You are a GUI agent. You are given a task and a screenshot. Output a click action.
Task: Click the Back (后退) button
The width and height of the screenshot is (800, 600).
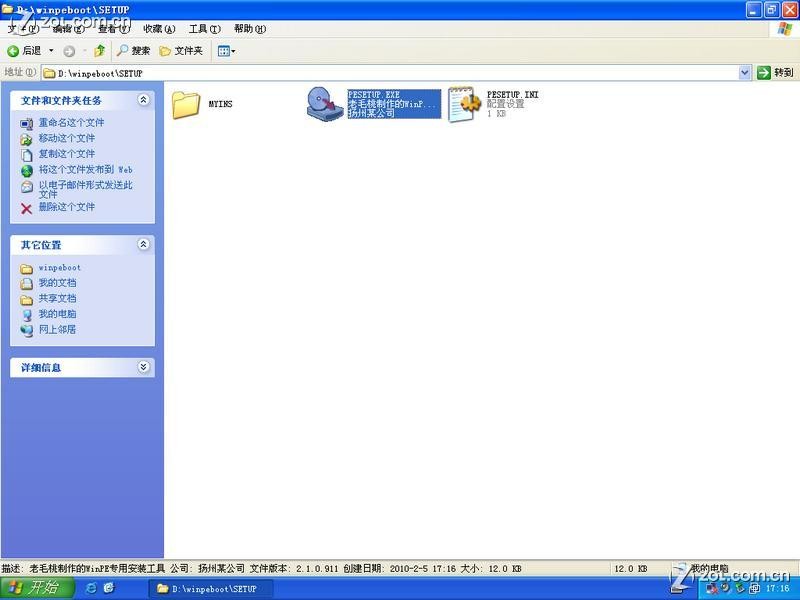24,51
